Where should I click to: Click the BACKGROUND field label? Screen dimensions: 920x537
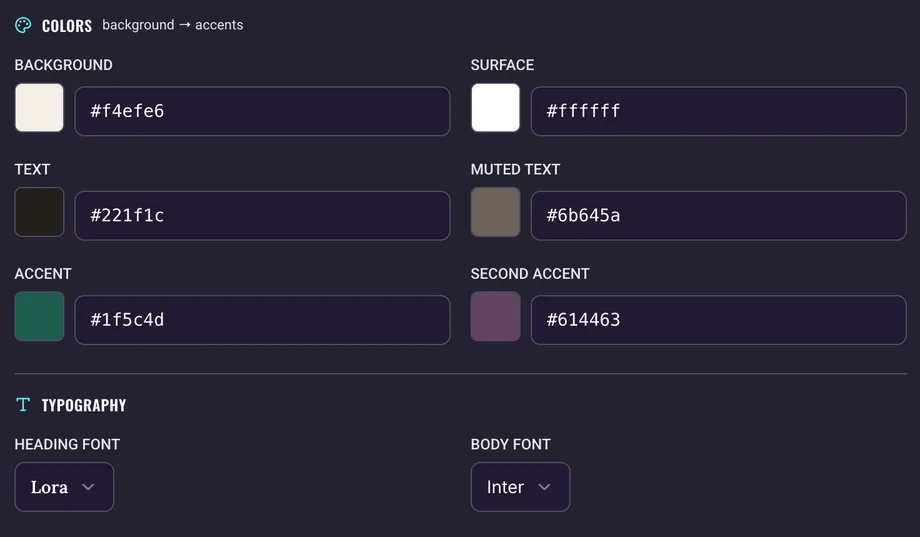click(x=63, y=65)
